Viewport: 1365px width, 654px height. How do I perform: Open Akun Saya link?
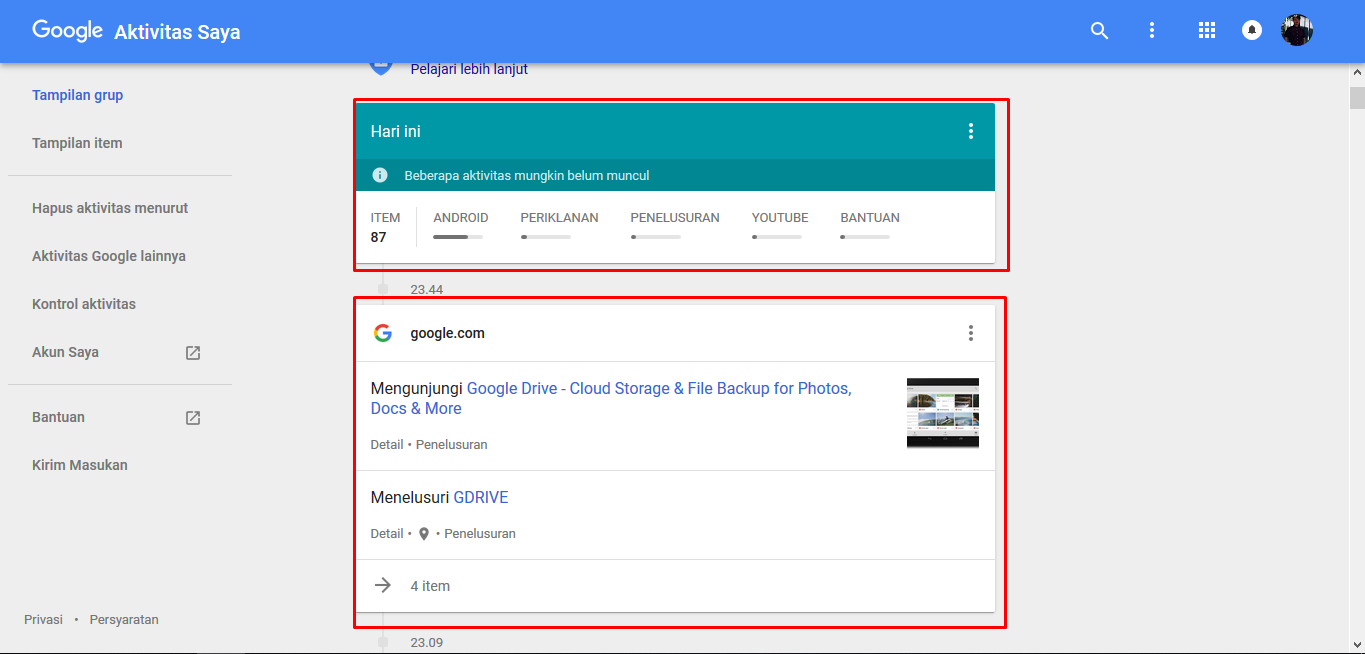point(65,353)
